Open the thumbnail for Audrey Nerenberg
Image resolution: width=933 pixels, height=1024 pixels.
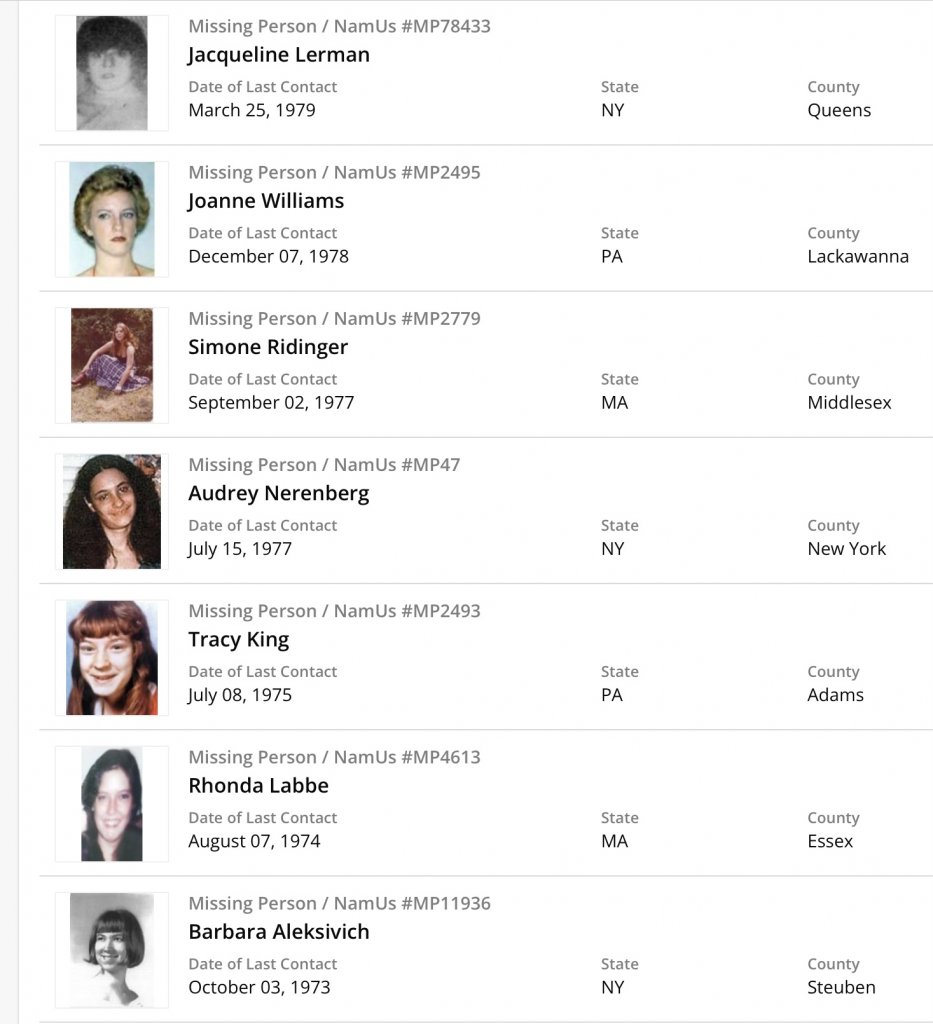coord(112,511)
